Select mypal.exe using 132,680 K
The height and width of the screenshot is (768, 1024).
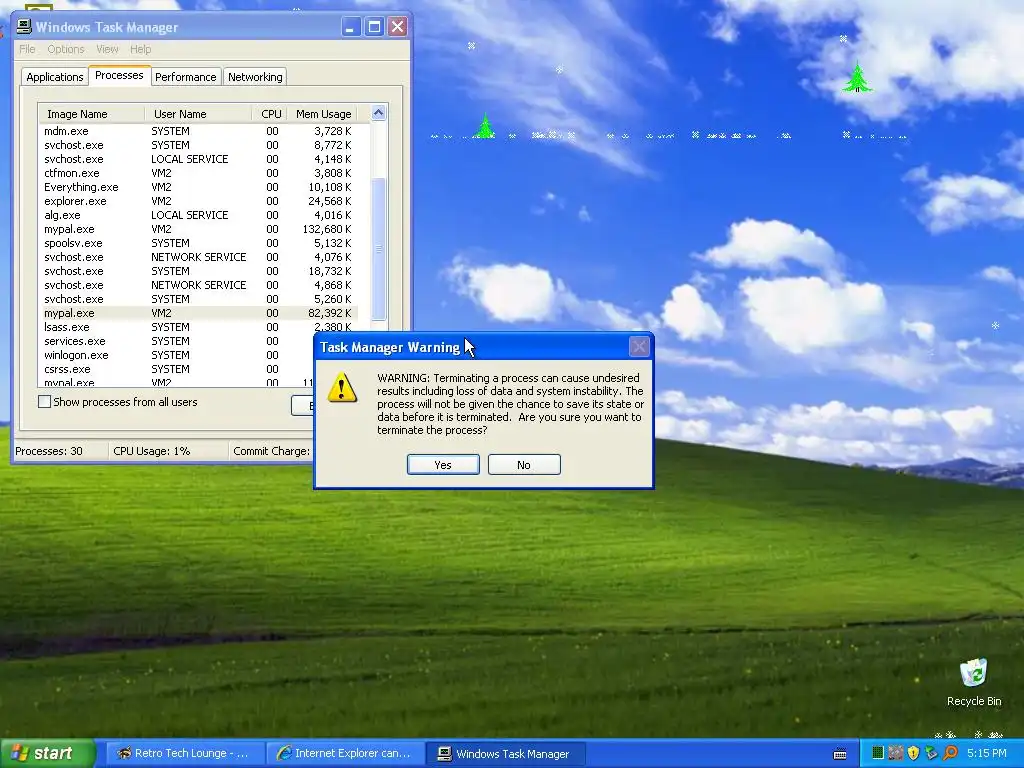(198, 229)
